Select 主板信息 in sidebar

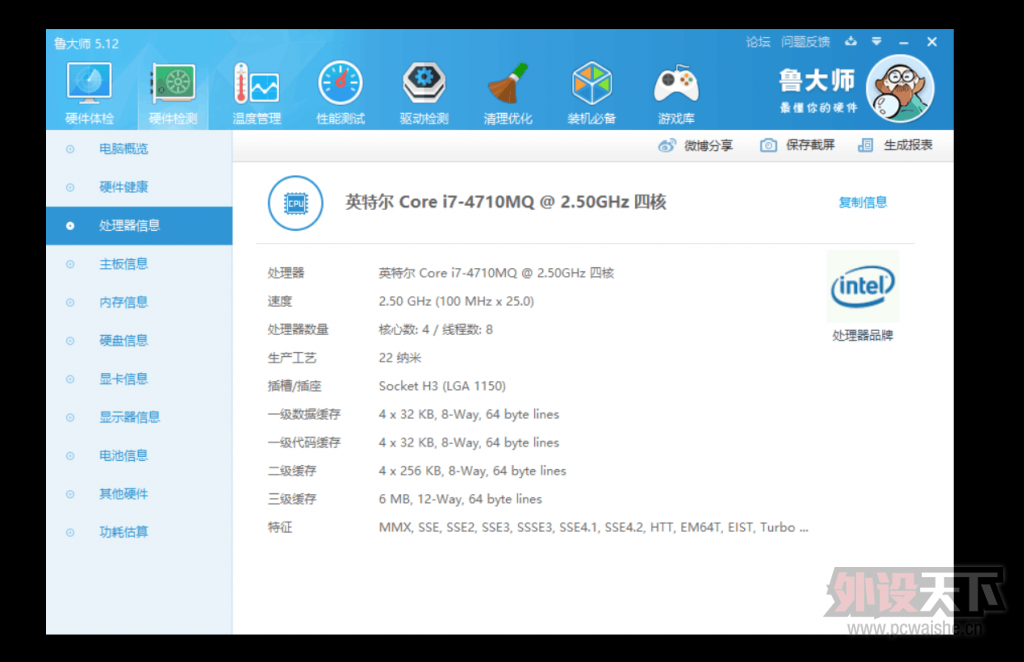coord(139,264)
